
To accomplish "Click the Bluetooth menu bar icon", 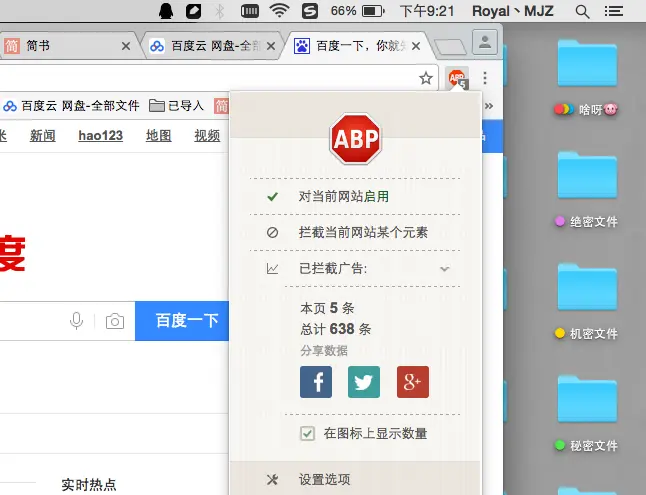I will [220, 11].
